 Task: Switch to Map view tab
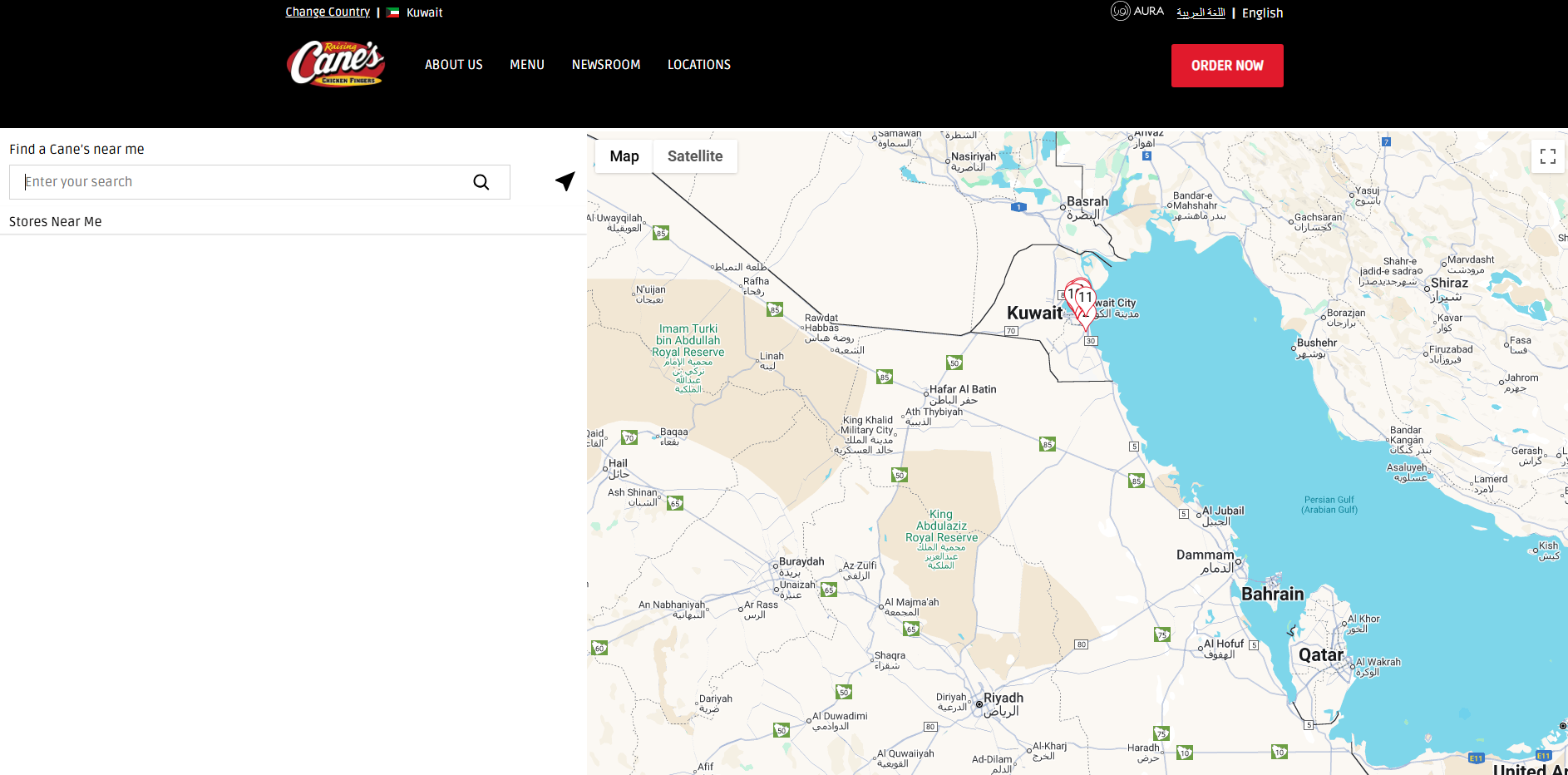click(624, 156)
